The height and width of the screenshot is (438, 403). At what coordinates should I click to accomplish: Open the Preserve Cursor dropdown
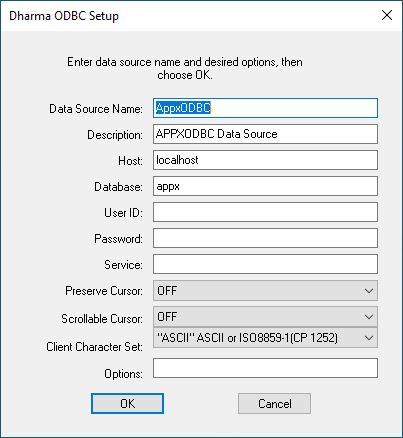(x=265, y=291)
